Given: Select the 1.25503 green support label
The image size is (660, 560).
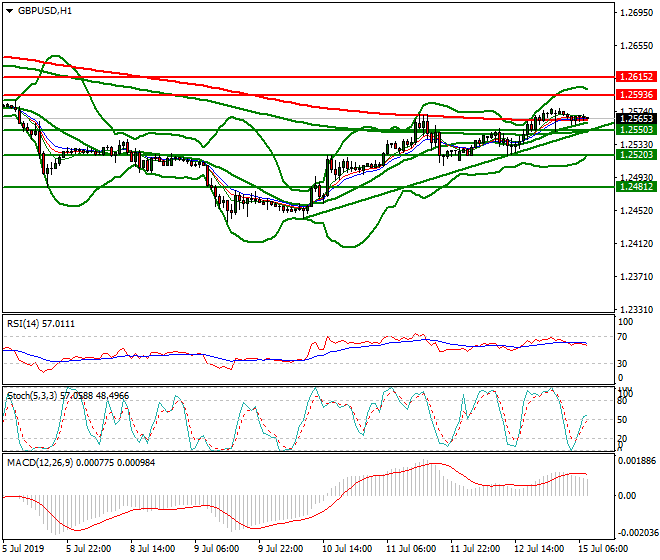Looking at the screenshot, I should [x=636, y=130].
